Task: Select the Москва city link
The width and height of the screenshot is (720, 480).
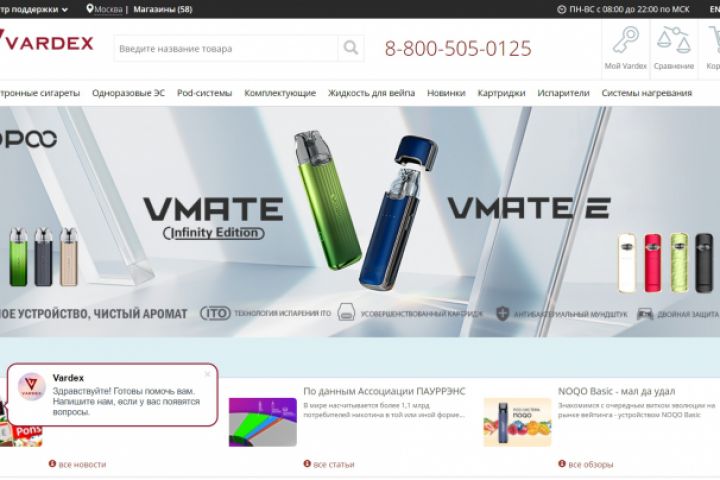Action: [108, 9]
